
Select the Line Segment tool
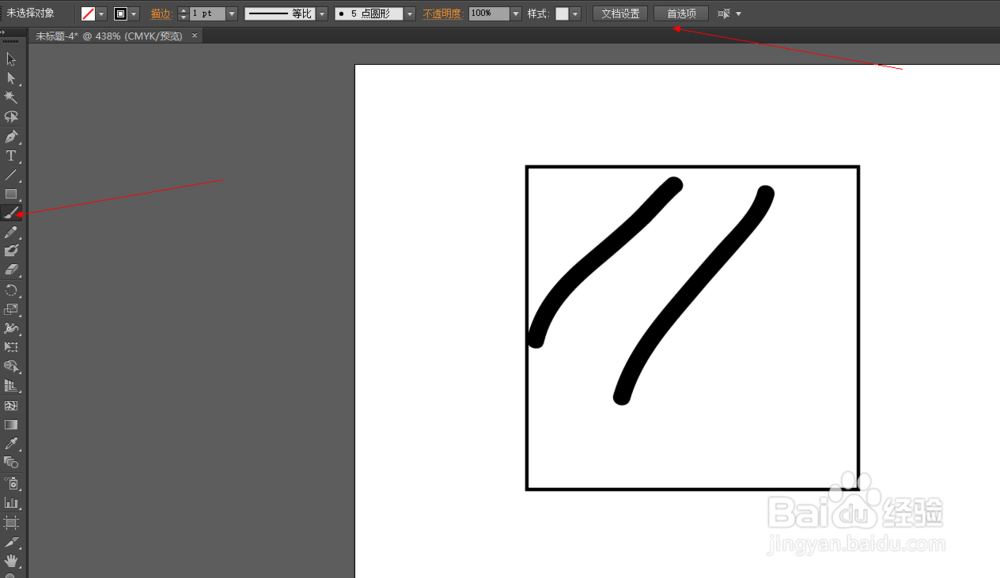(11, 175)
